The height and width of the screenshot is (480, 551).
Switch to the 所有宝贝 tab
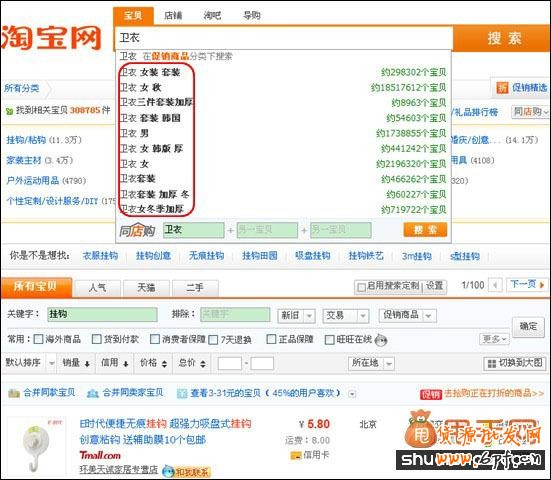click(36, 287)
